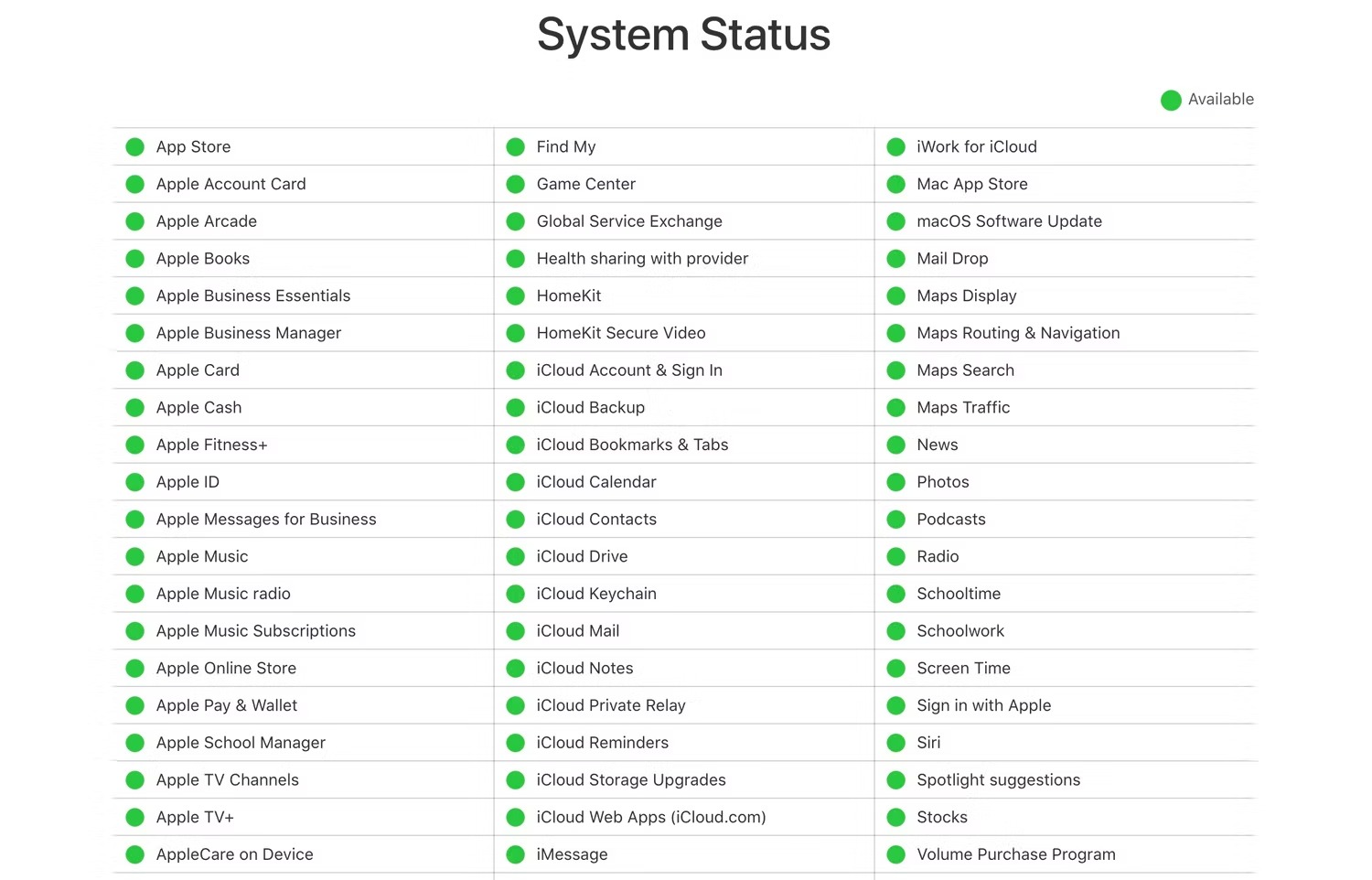Select the Apple ID service entry
The image size is (1372, 880).
tap(188, 482)
